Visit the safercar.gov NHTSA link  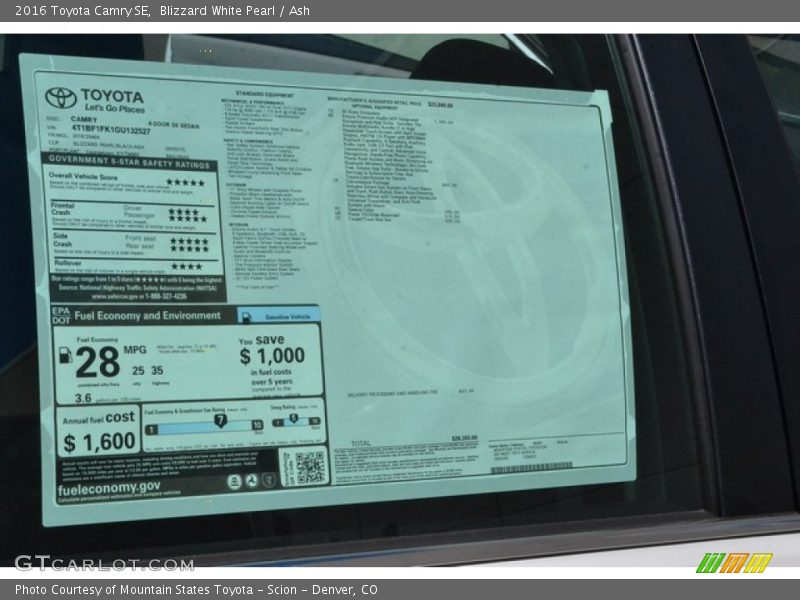108,298
